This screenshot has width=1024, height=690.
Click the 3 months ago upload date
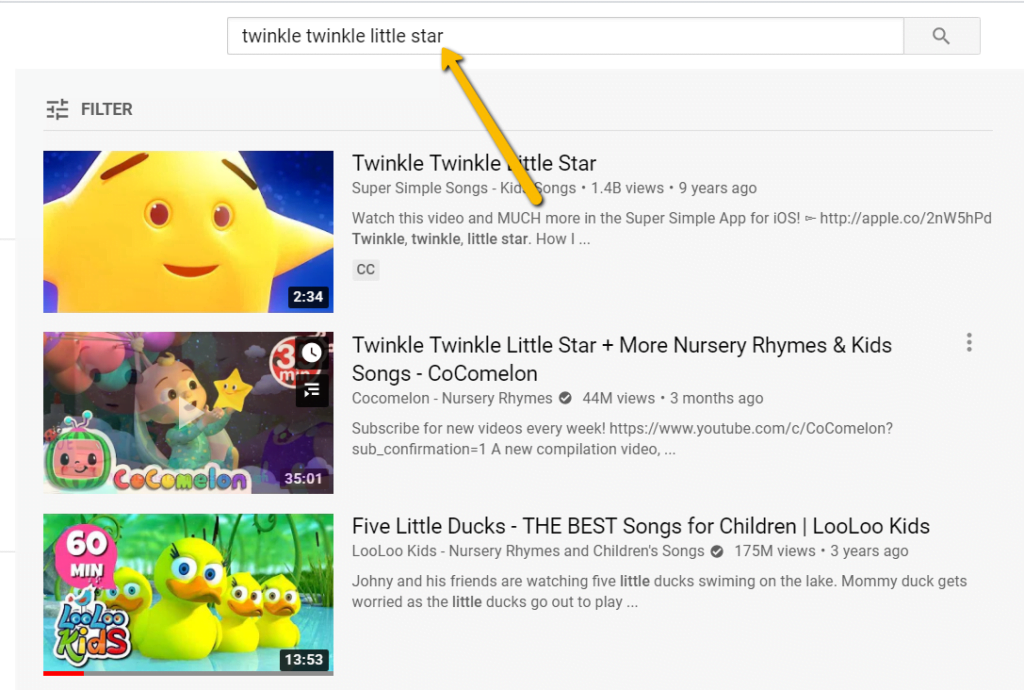pyautogui.click(x=716, y=398)
